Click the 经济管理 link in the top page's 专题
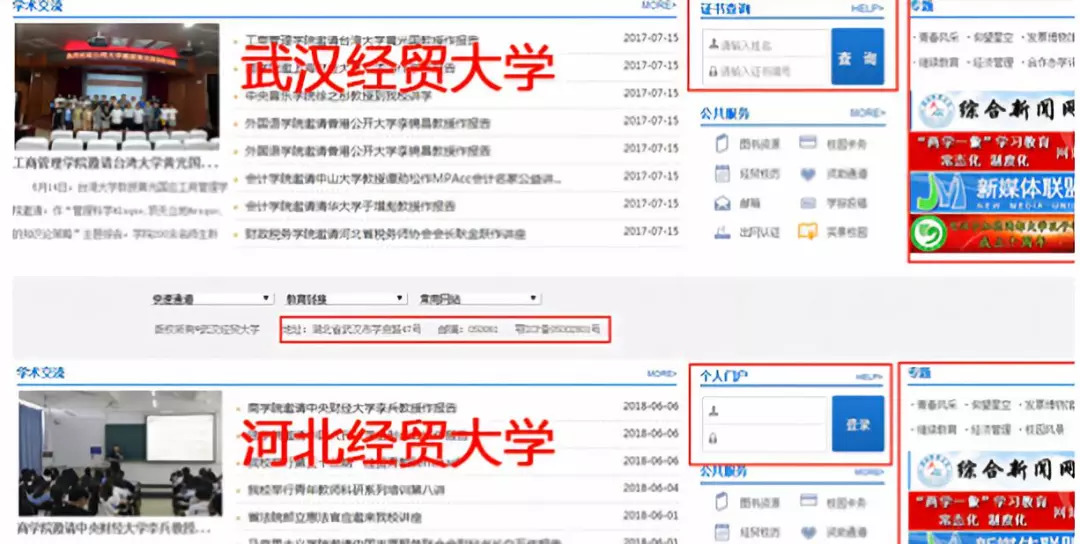Image resolution: width=1080 pixels, height=544 pixels. tap(993, 62)
